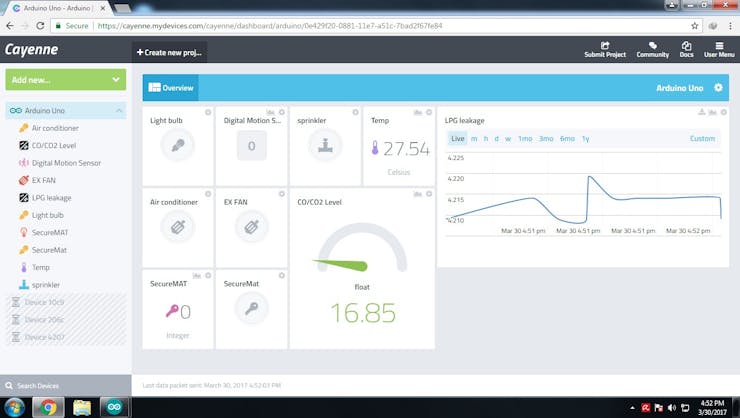Open chart icon on SecureMAT integer widget
The width and height of the screenshot is (740, 418).
pyautogui.click(x=197, y=276)
